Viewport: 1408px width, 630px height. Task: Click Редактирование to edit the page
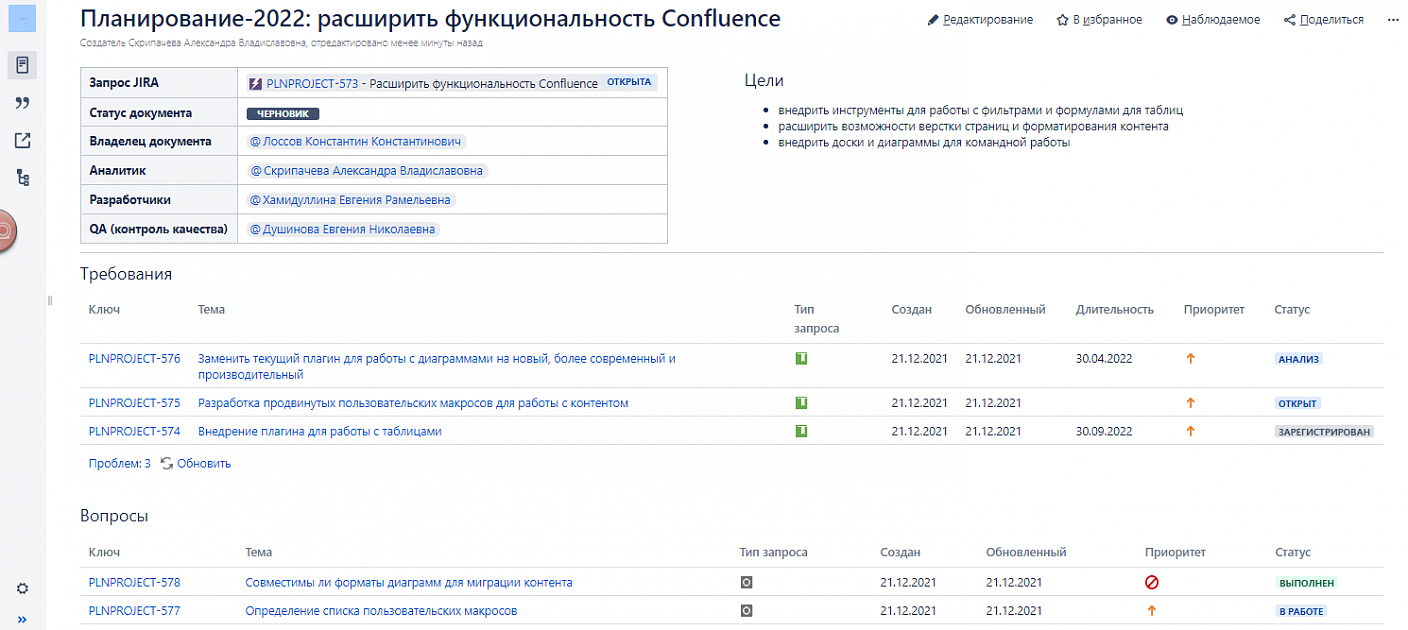pyautogui.click(x=980, y=20)
